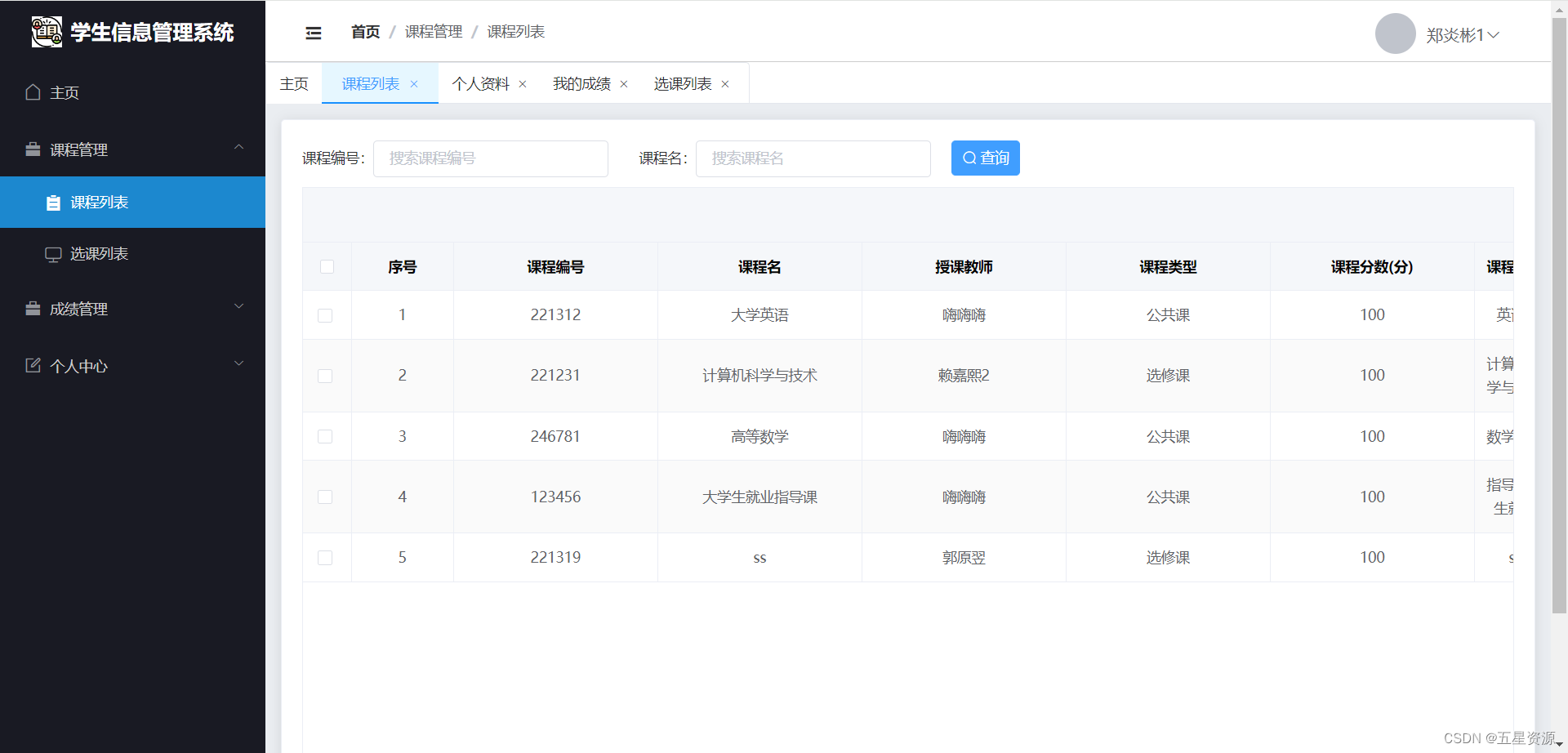The image size is (1568, 753).
Task: Check the row for 高等数学
Action: point(325,437)
